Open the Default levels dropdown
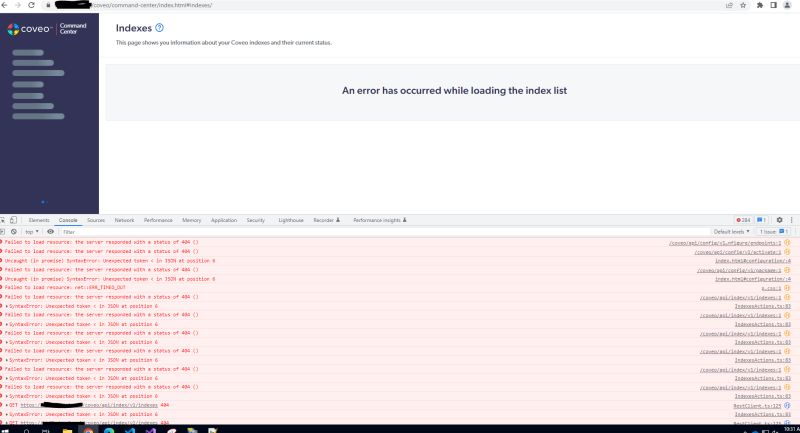The height and width of the screenshot is (433, 800). 731,232
